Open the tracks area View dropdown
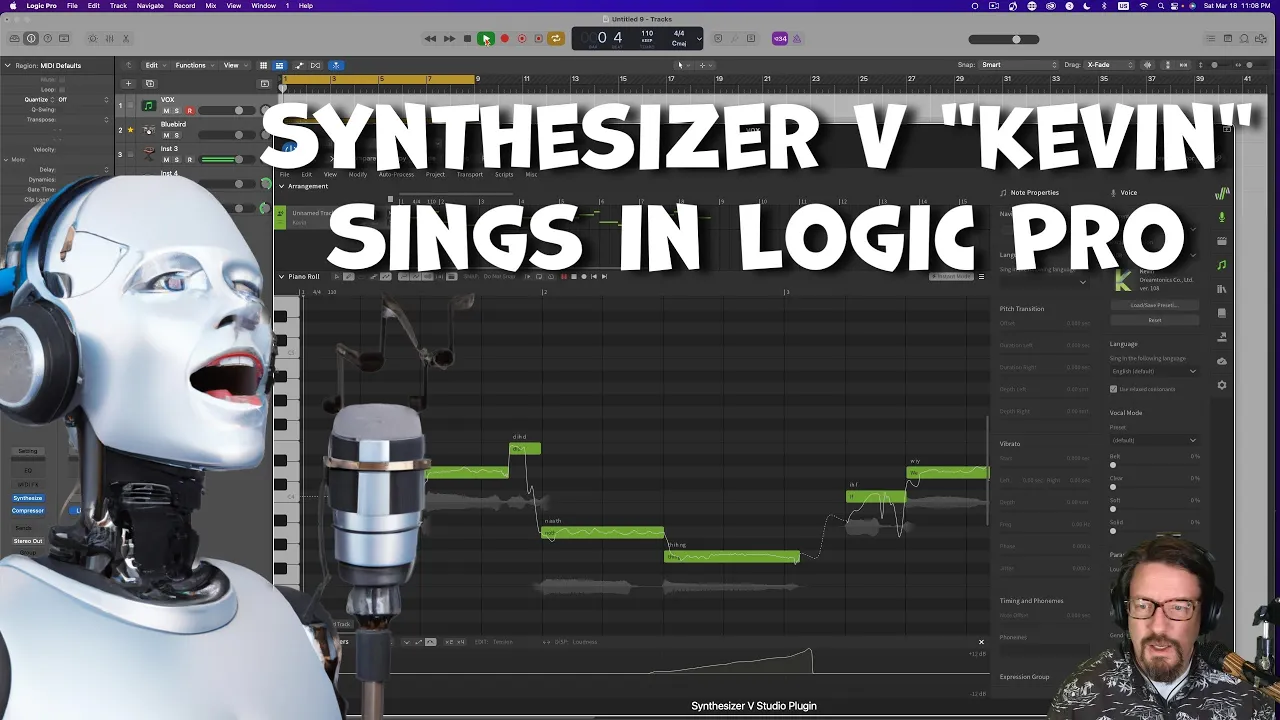1280x720 pixels. click(233, 65)
